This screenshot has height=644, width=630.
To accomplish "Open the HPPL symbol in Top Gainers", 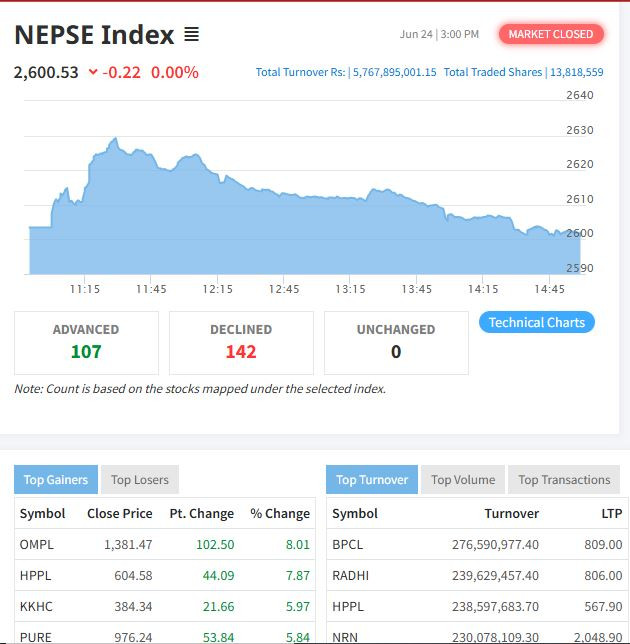I will (x=35, y=576).
